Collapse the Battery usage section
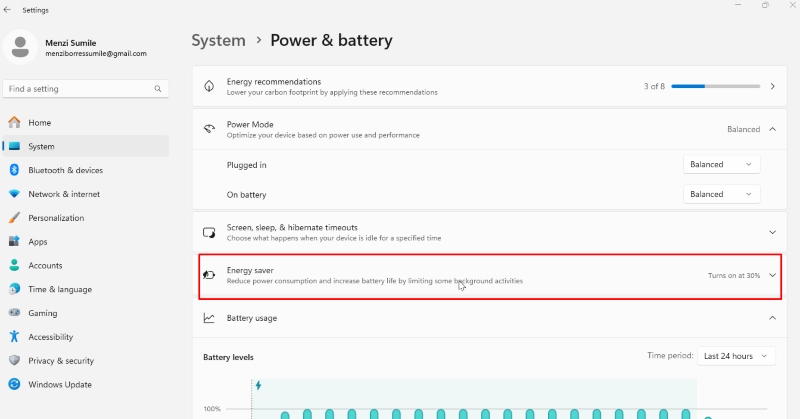The width and height of the screenshot is (800, 419). tap(772, 318)
